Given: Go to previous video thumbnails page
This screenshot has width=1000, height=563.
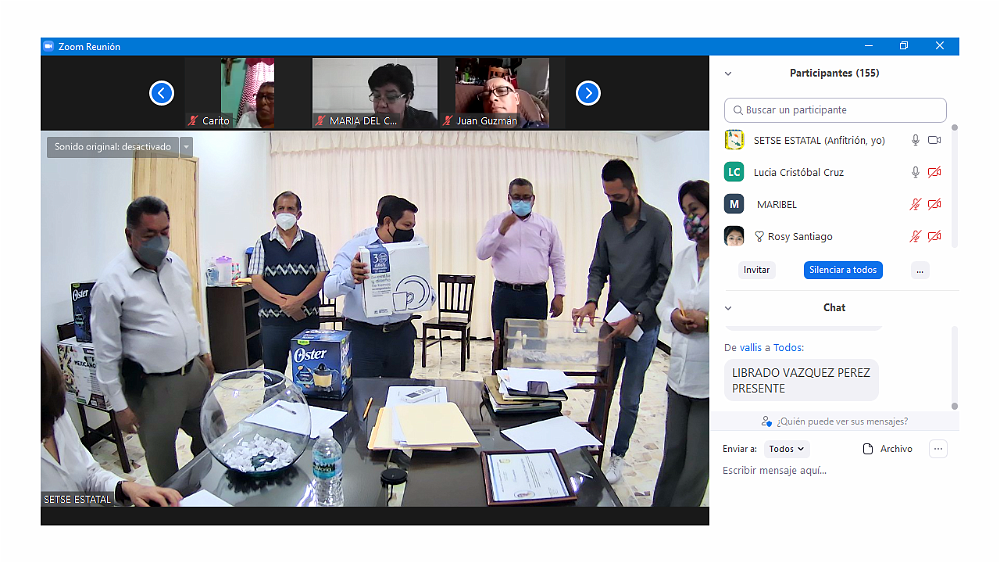Looking at the screenshot, I should pos(162,93).
